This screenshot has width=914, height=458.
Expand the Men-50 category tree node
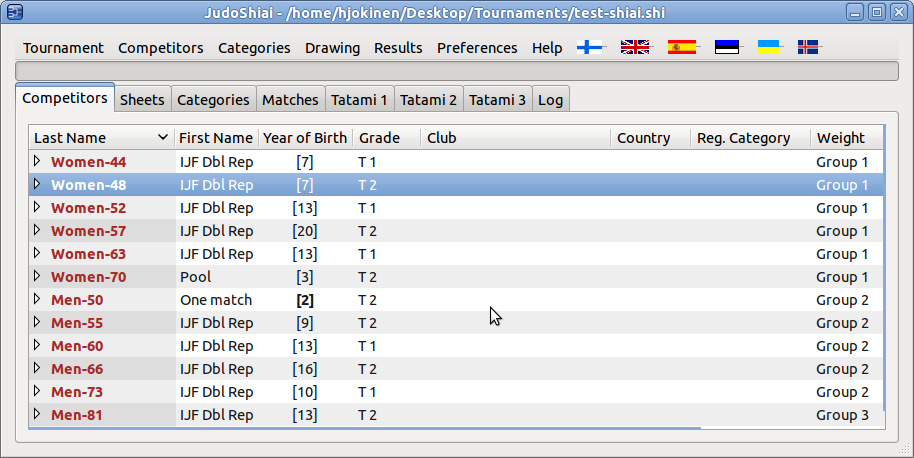click(38, 299)
